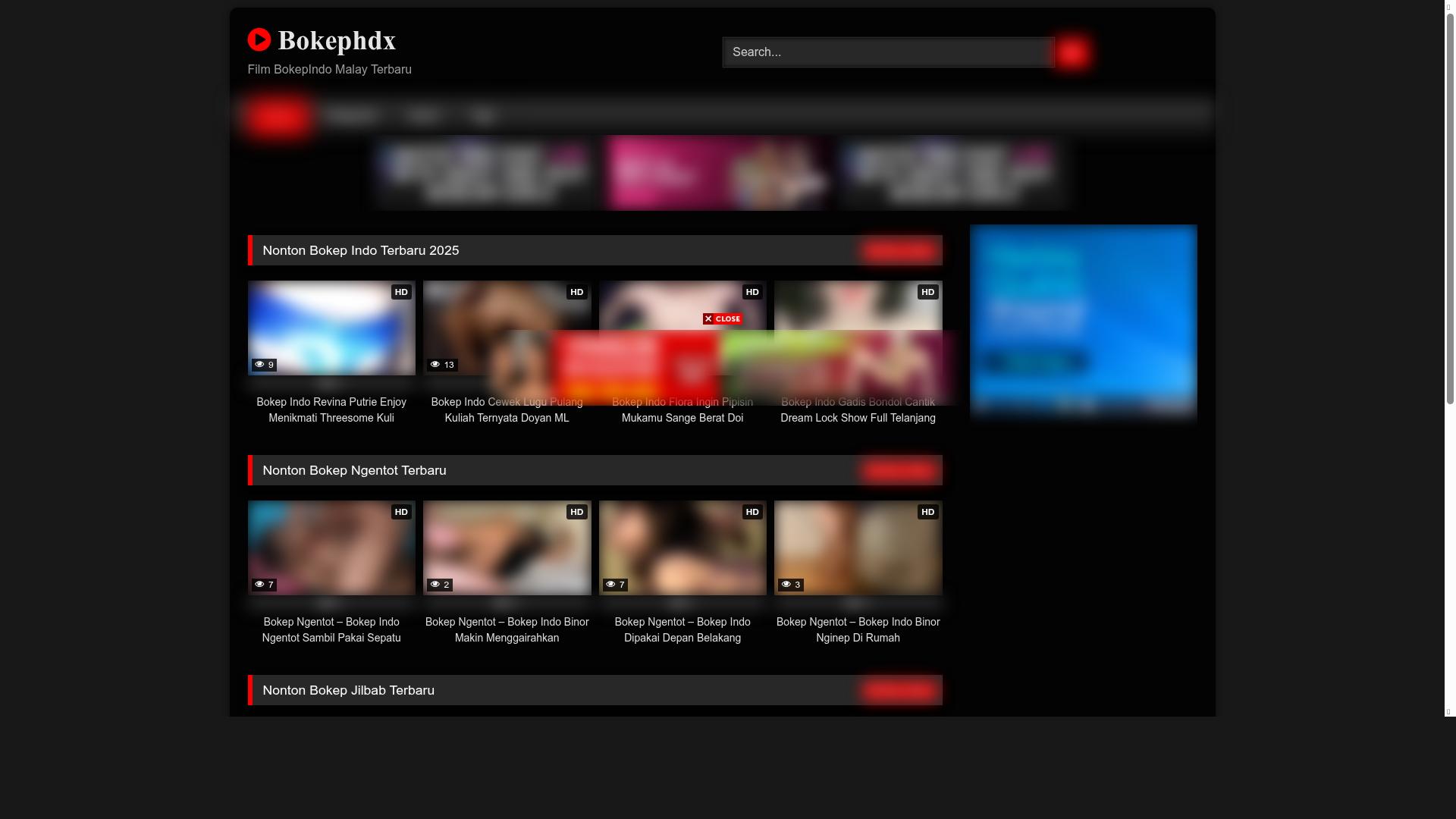Viewport: 1456px width, 819px height.
Task: Click the second item in the navigation bar
Action: pyautogui.click(x=352, y=115)
